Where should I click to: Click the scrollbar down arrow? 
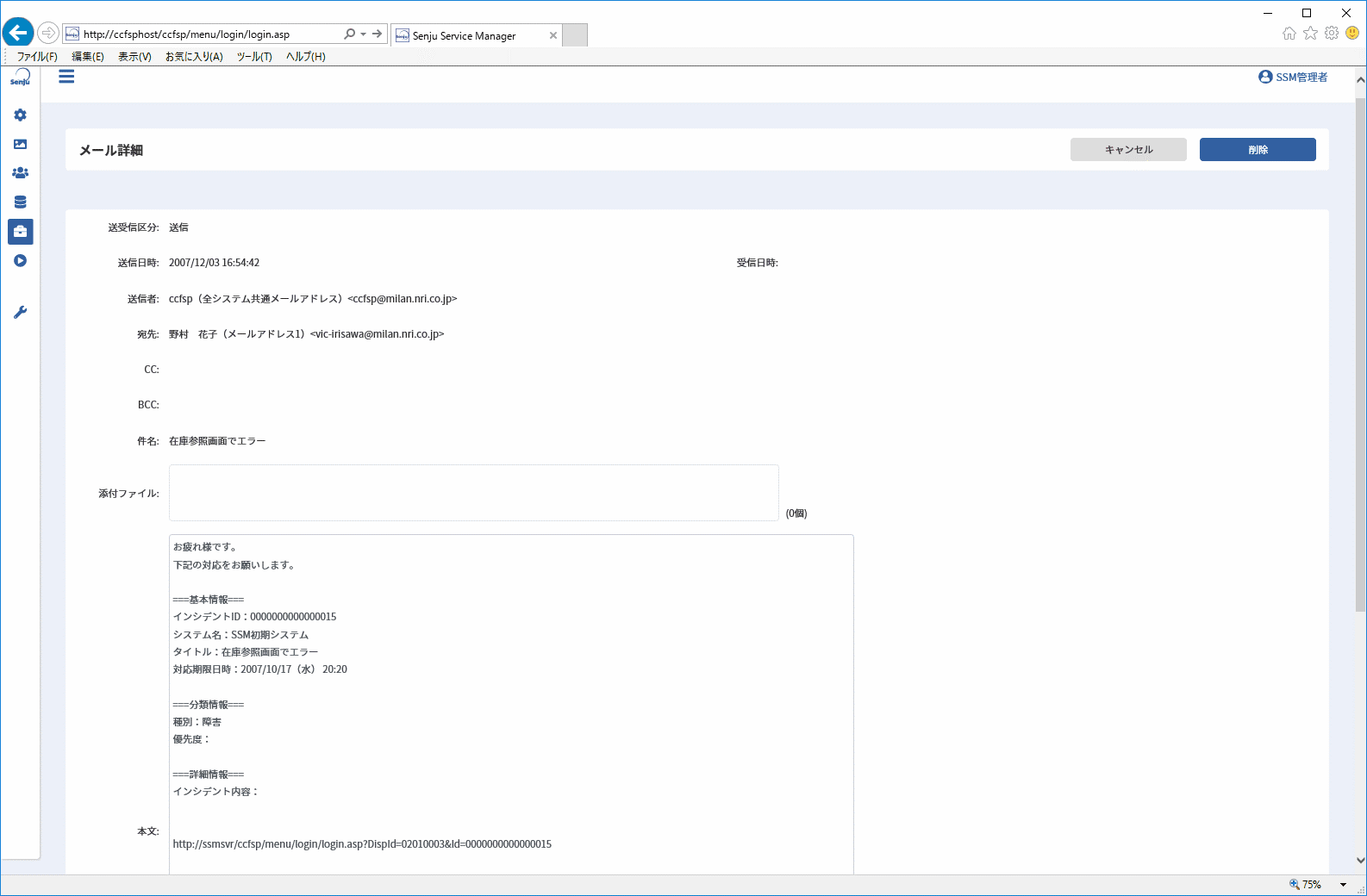click(x=1360, y=860)
